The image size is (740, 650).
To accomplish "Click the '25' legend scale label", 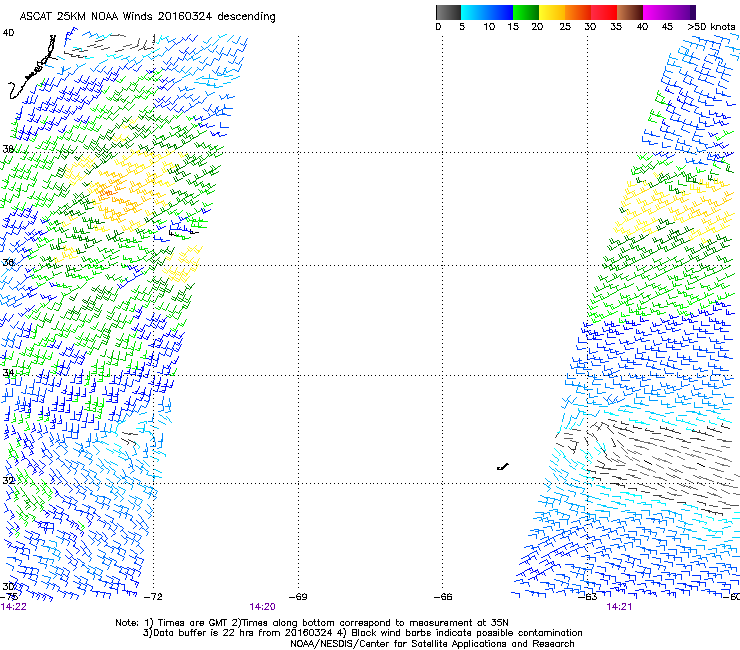I will [565, 27].
